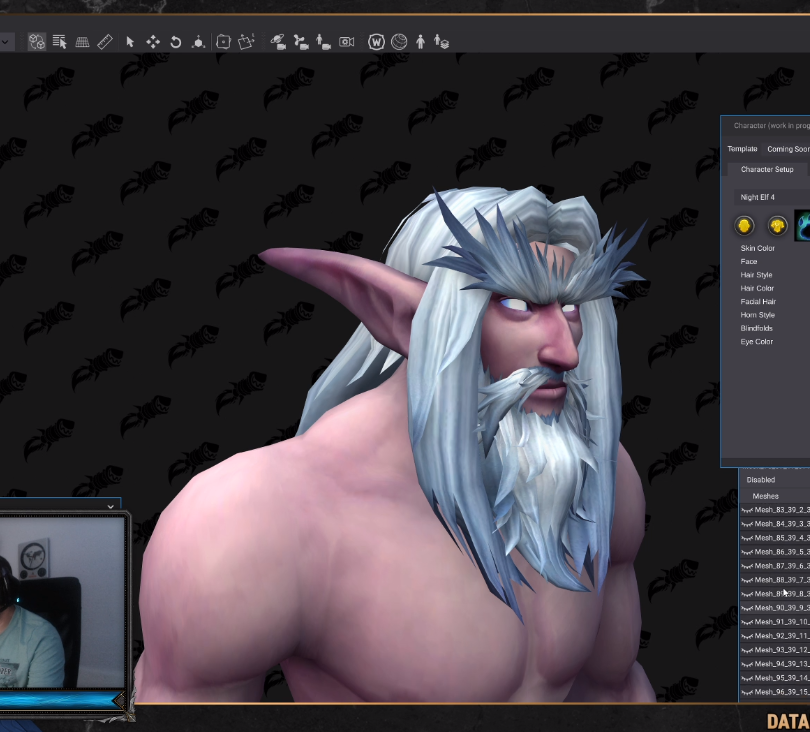
Task: Click the list-with-cursor selection icon
Action: click(59, 42)
